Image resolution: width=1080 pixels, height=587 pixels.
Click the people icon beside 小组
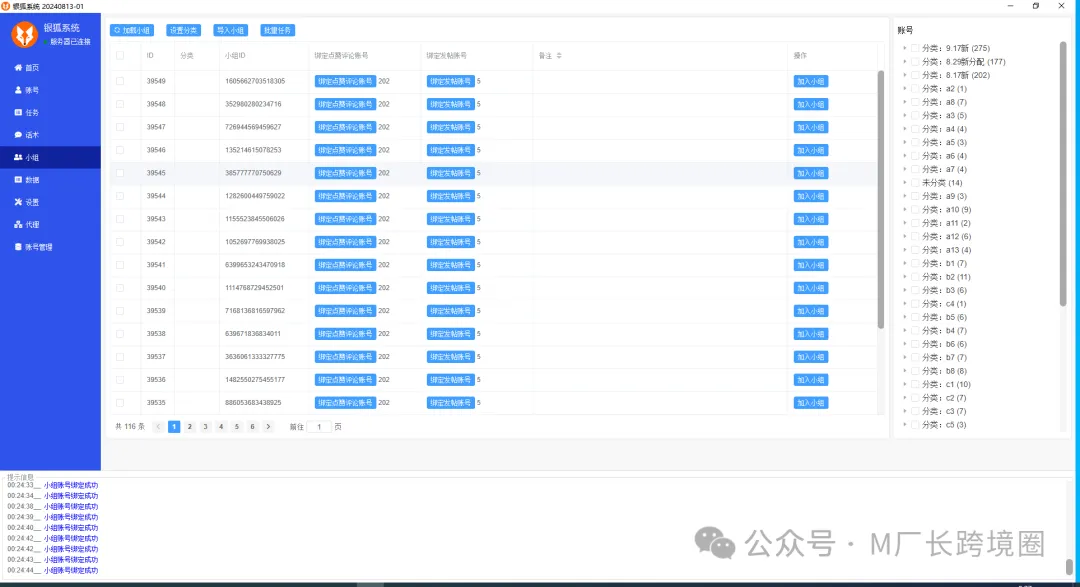[x=19, y=157]
